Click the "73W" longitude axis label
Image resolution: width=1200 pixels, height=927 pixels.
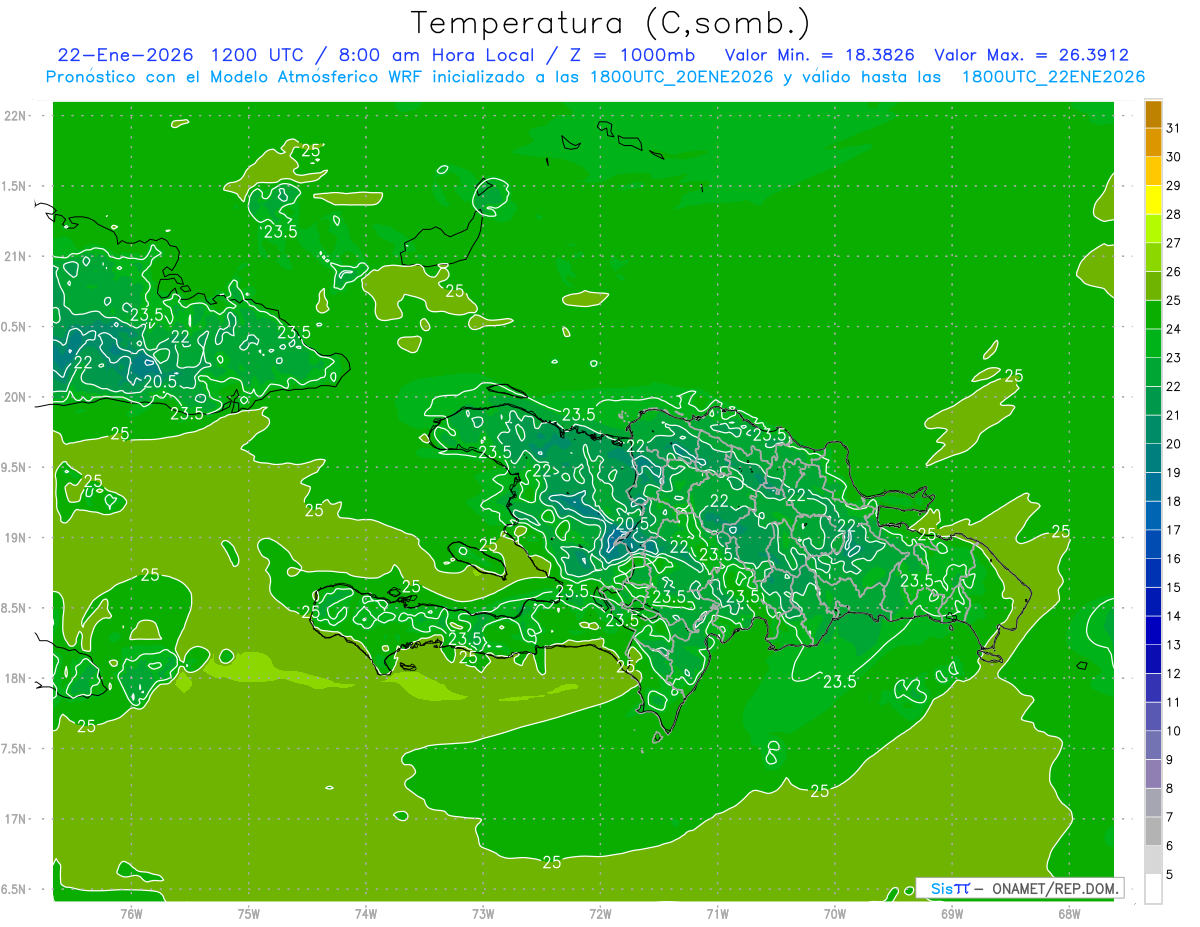coord(483,913)
